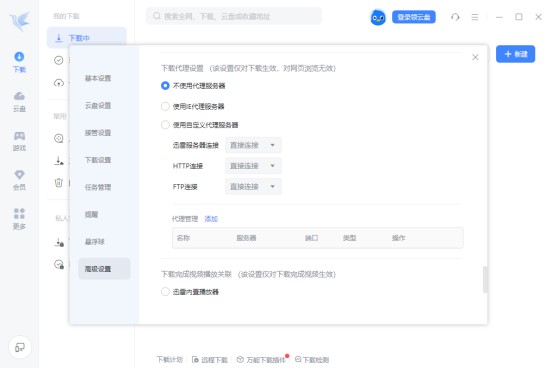557x368 pixels.
Task: Click the 操作 column header
Action: pyautogui.click(x=399, y=238)
